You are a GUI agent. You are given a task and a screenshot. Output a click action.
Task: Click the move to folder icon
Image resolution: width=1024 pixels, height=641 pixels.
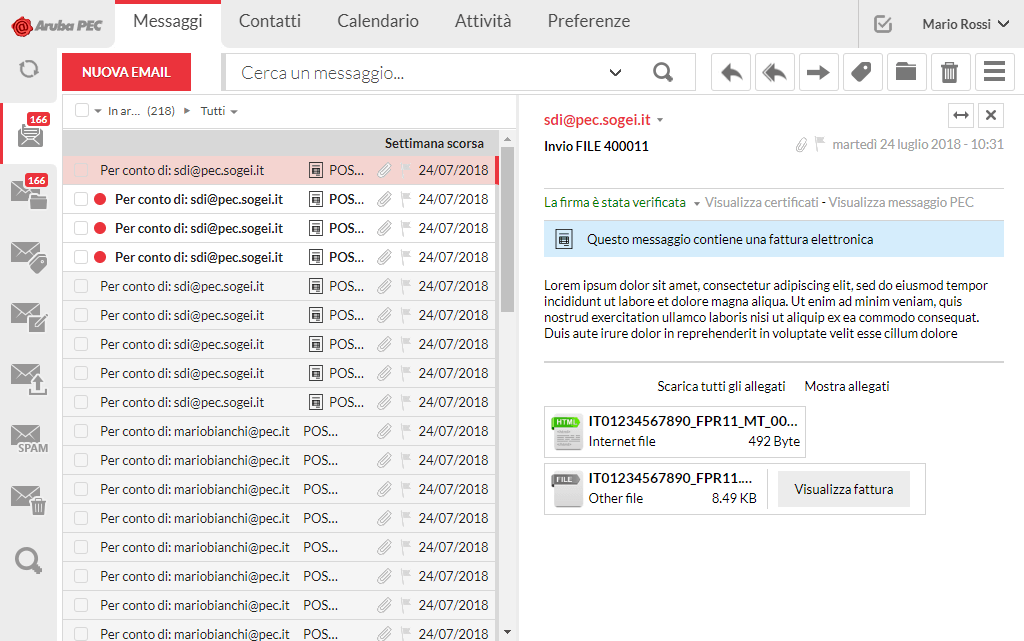(905, 72)
